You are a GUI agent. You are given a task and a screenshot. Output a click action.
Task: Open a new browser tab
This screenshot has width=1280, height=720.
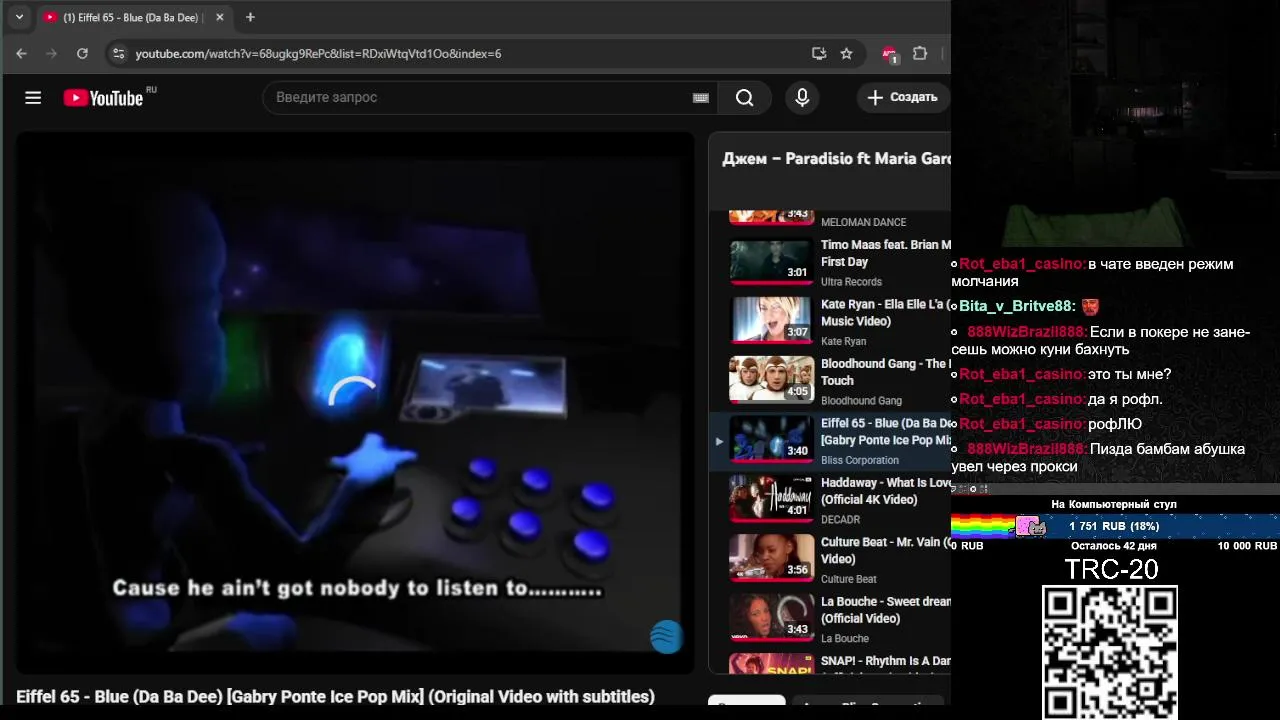click(250, 17)
